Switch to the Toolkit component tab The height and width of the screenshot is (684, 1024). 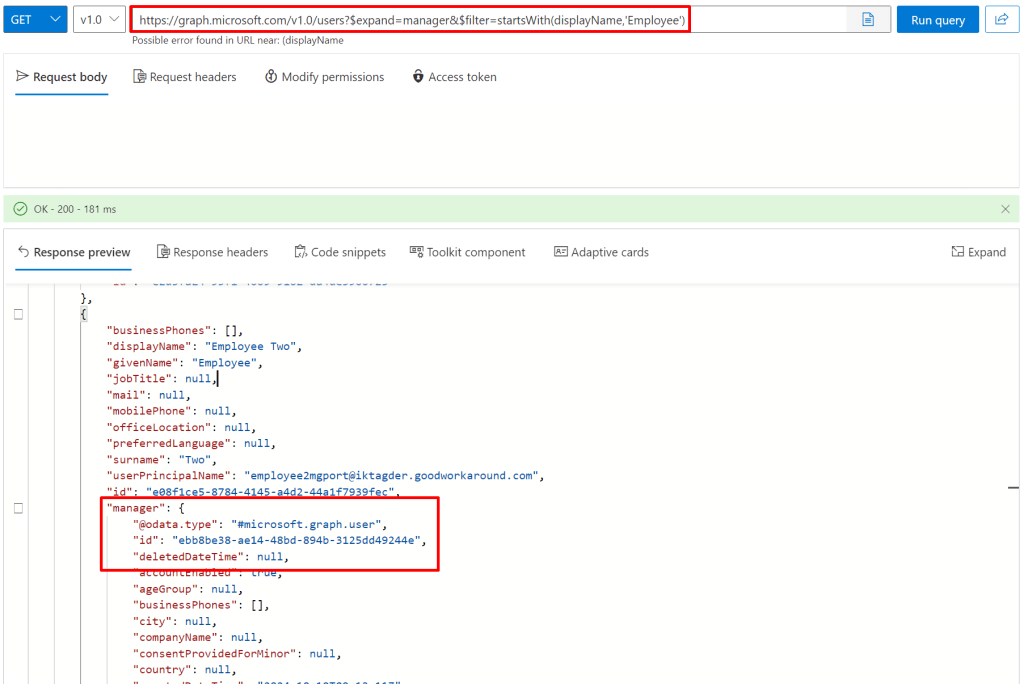click(x=467, y=252)
